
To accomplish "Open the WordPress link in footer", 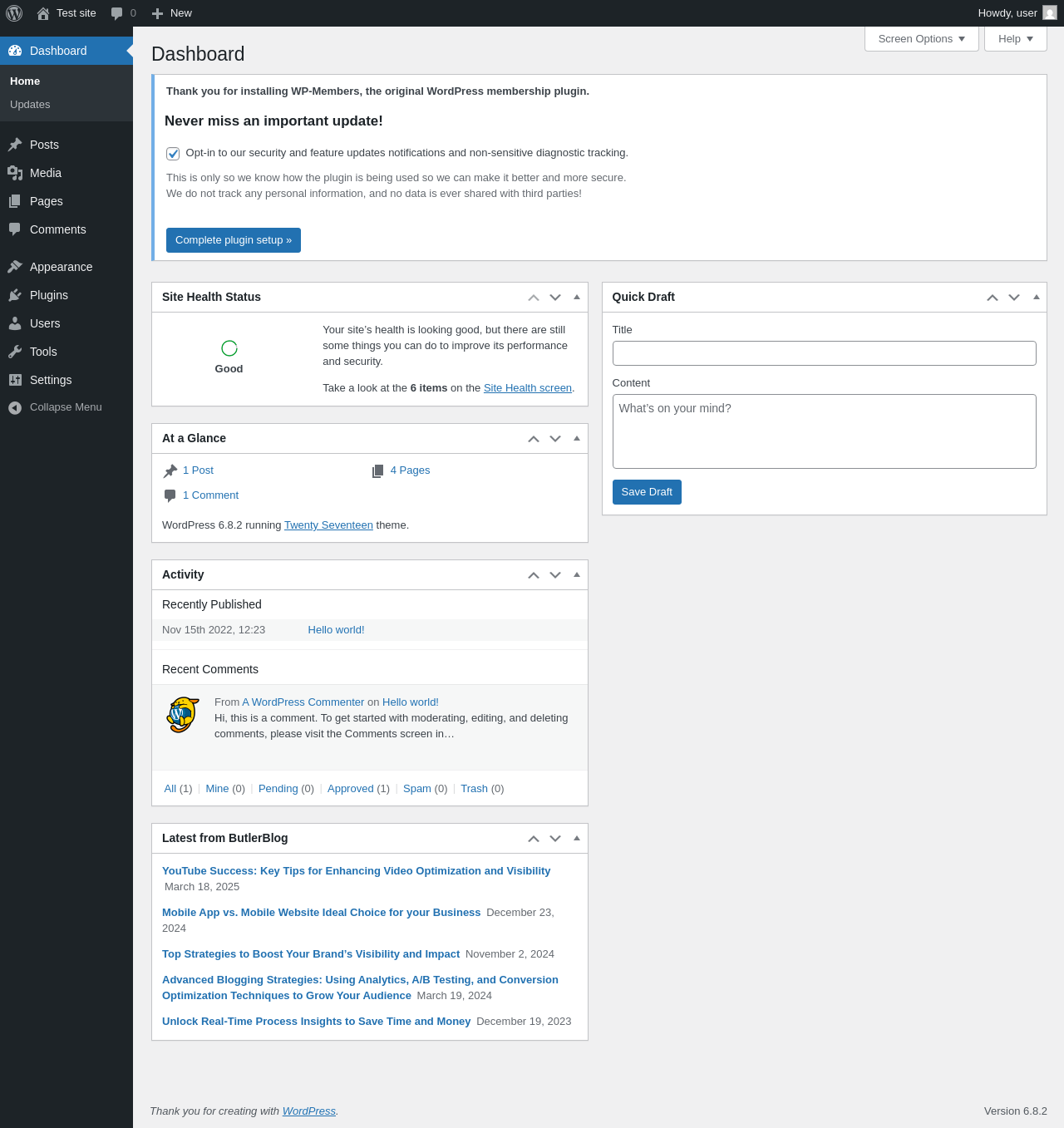I will (309, 1111).
